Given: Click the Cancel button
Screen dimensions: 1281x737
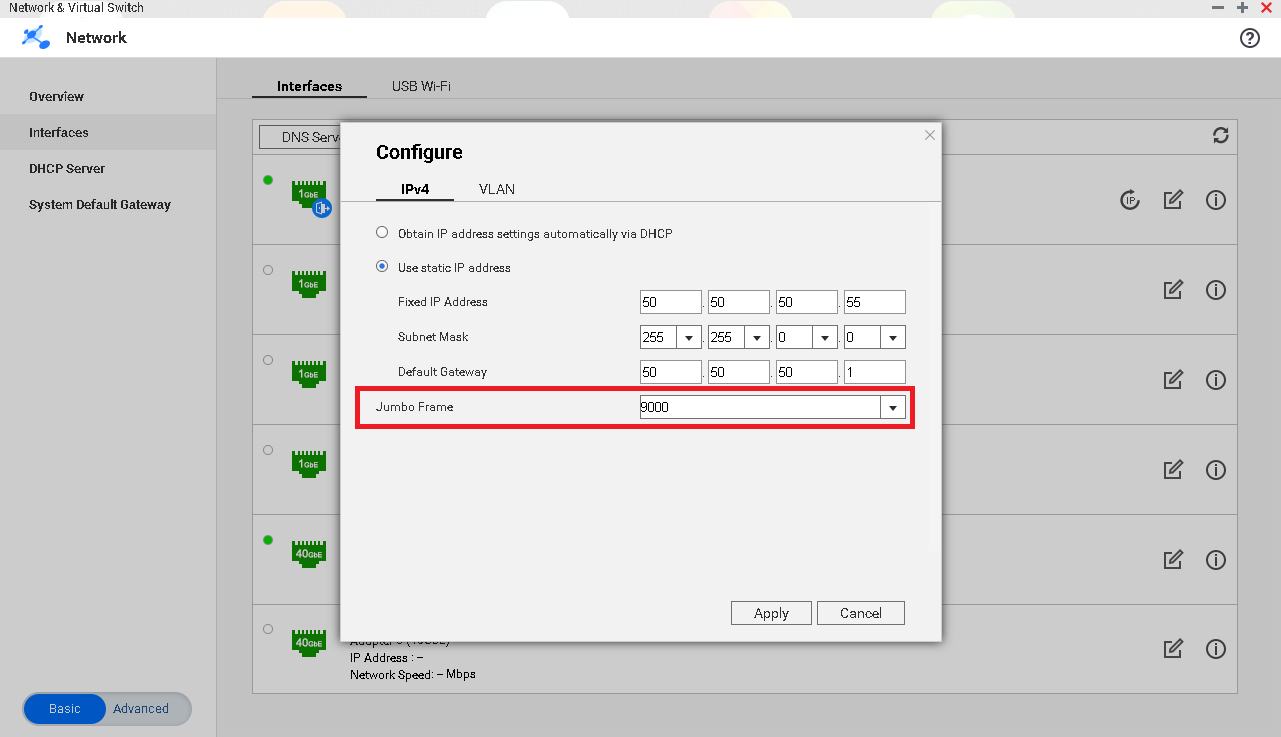Looking at the screenshot, I should [x=860, y=613].
